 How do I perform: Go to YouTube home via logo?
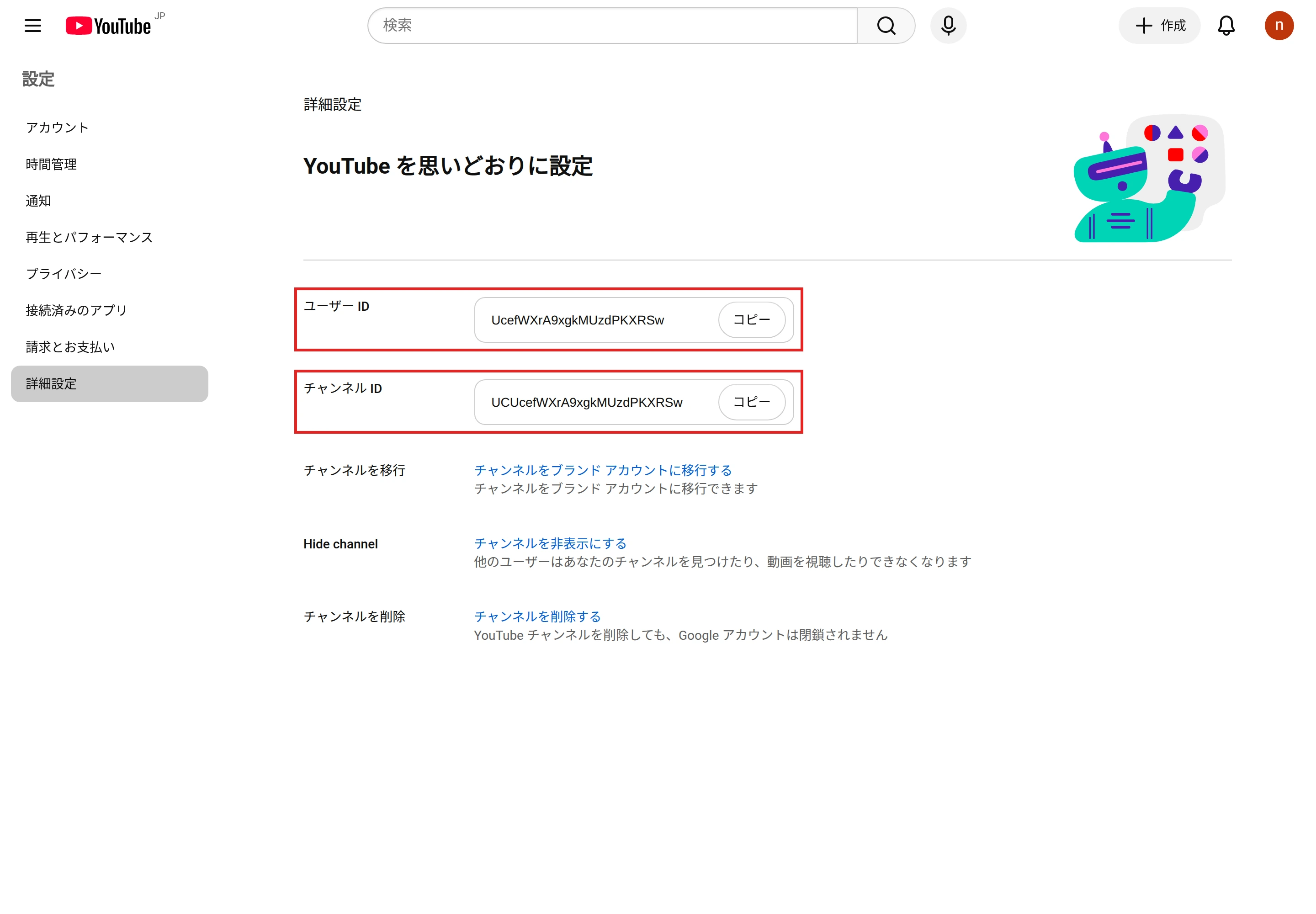pyautogui.click(x=108, y=26)
